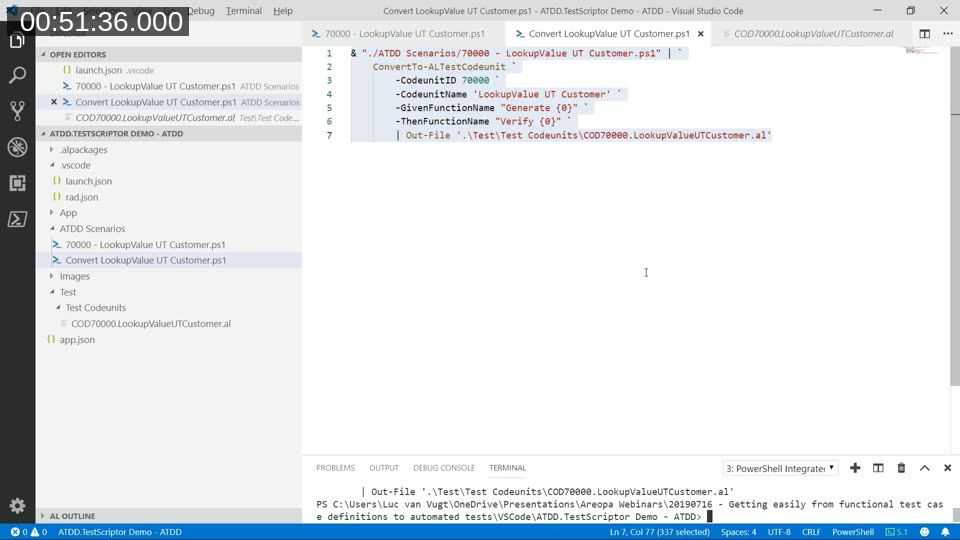
Task: Open editor More Actions ellipsis
Action: point(948,34)
